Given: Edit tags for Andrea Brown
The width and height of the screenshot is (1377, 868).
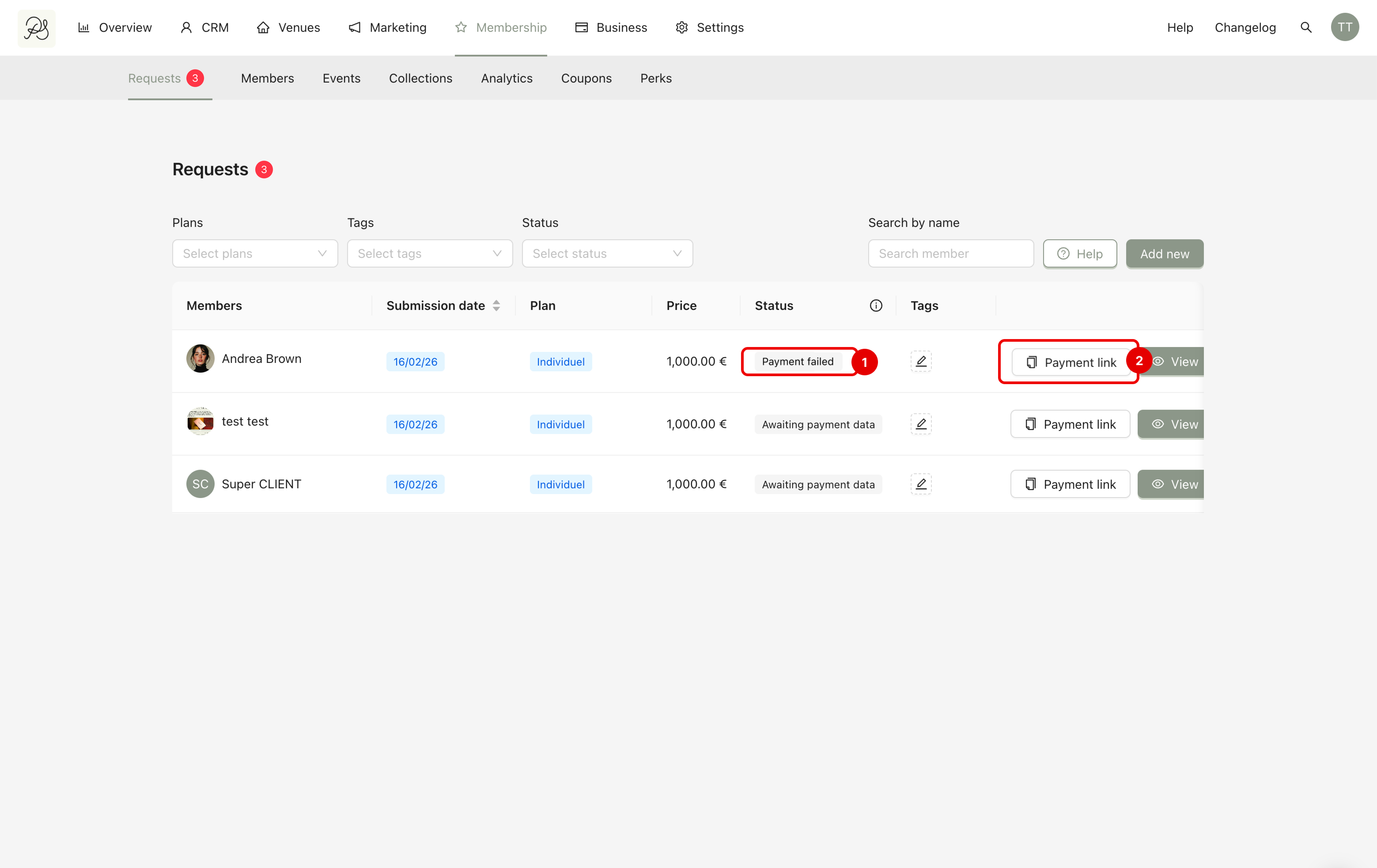Looking at the screenshot, I should tap(921, 361).
